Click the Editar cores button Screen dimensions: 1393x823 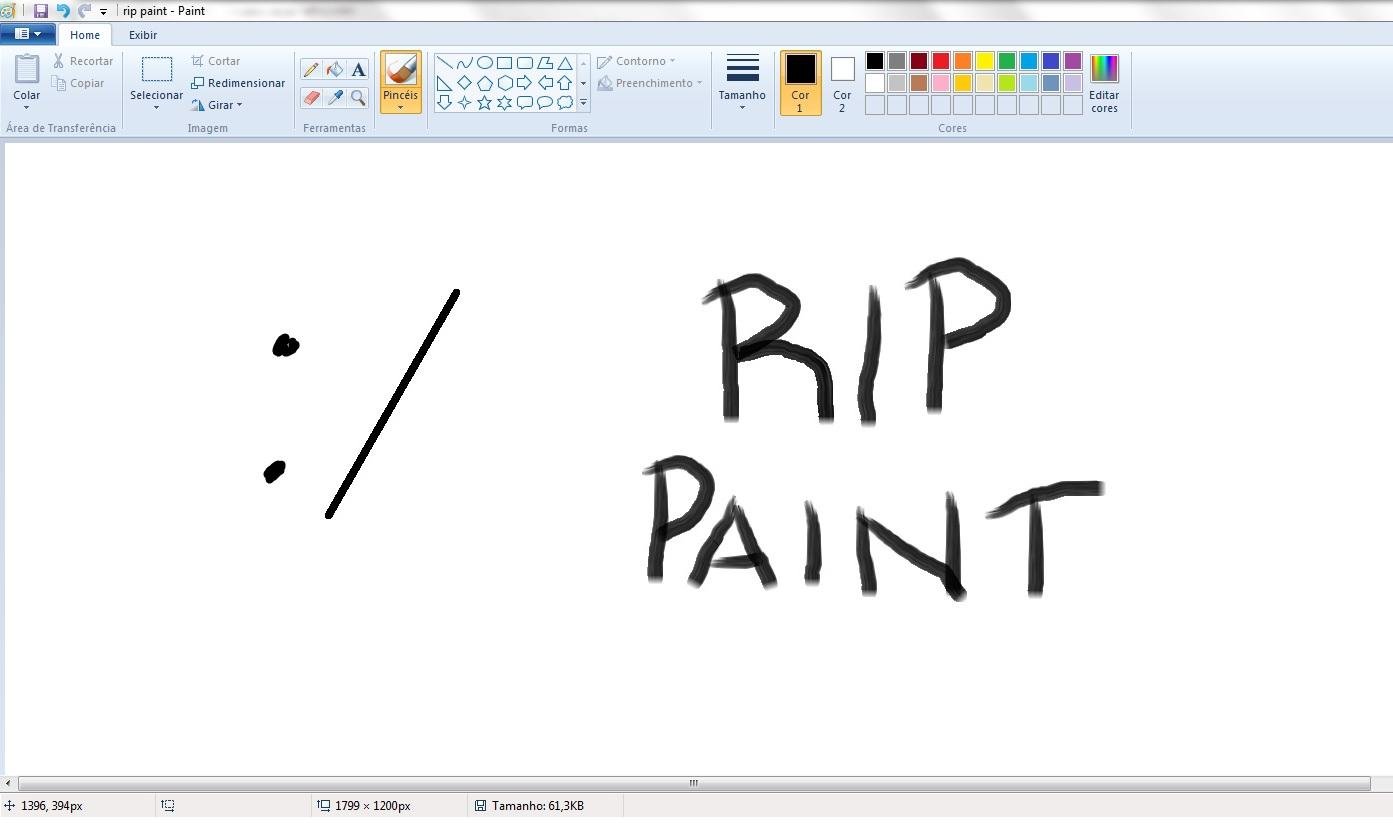pyautogui.click(x=1104, y=83)
